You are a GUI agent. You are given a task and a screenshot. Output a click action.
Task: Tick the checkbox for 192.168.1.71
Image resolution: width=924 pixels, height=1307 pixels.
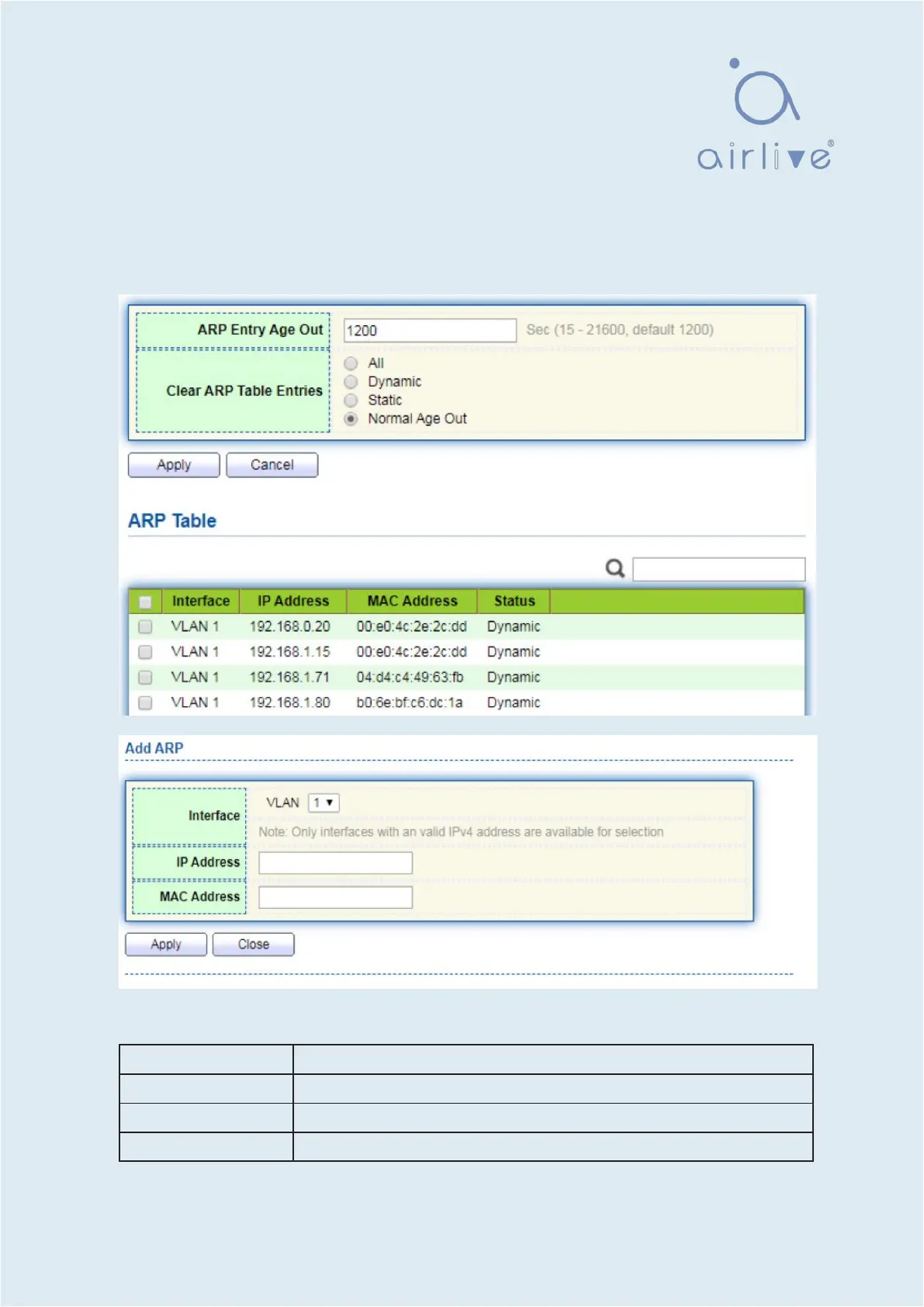pos(145,678)
